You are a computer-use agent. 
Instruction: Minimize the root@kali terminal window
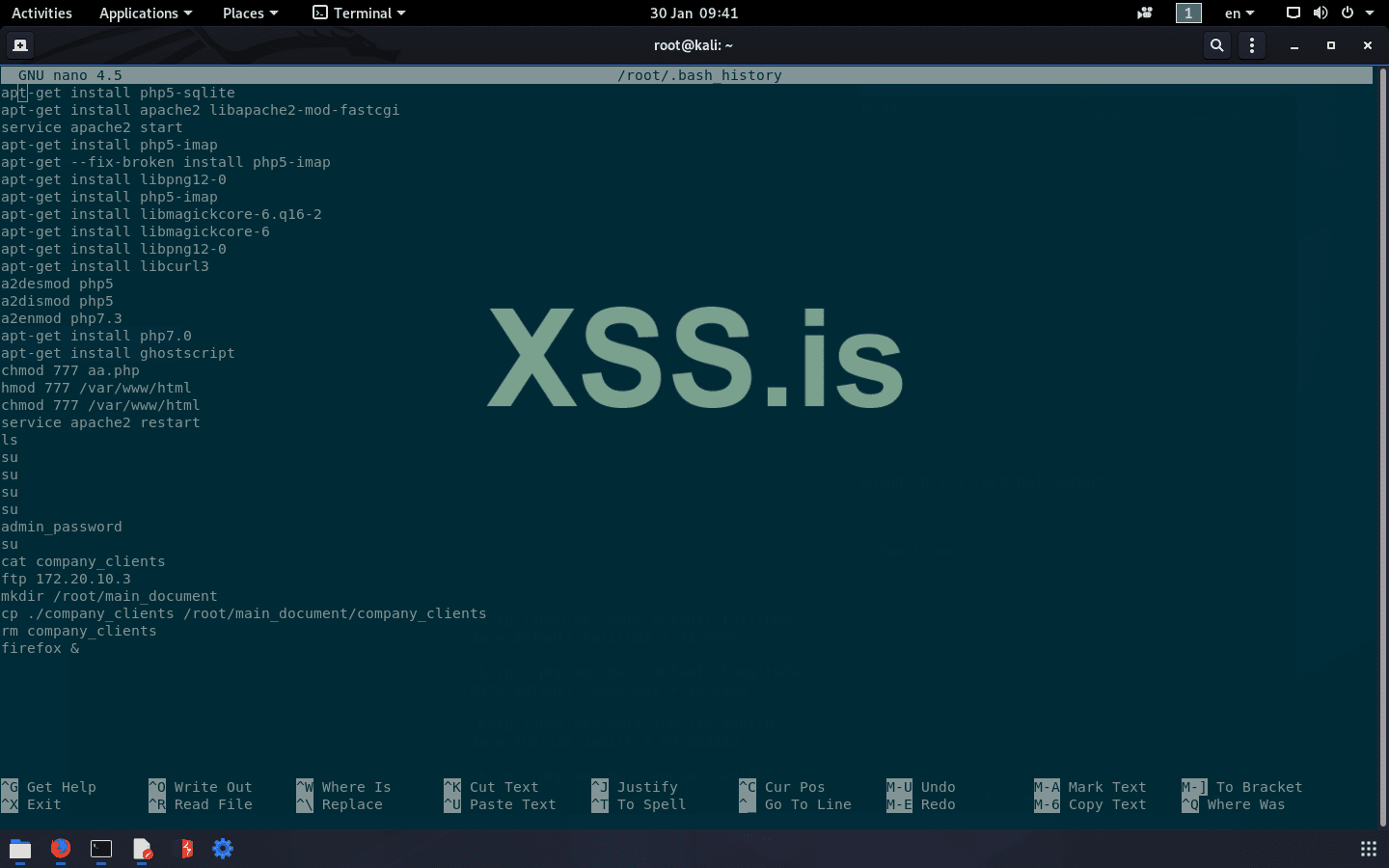click(1294, 45)
